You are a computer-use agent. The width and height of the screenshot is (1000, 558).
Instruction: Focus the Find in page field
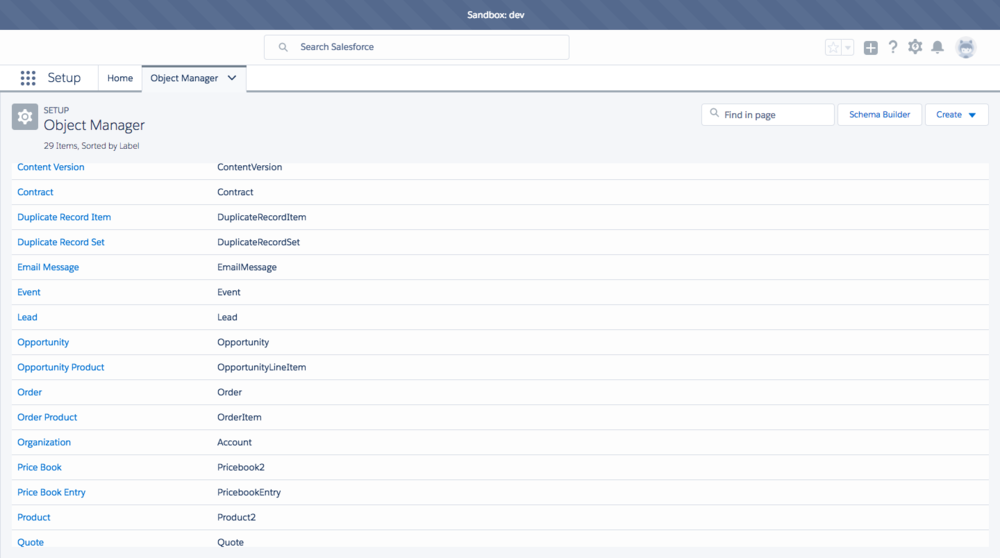click(x=768, y=115)
